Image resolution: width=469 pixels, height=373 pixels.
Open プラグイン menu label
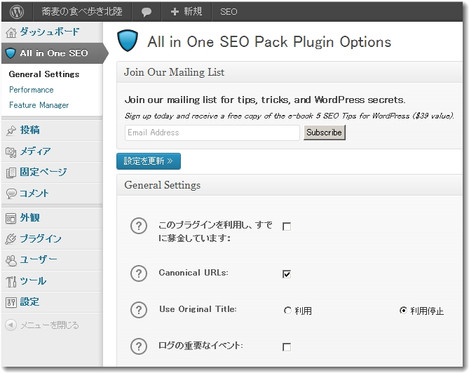41,239
